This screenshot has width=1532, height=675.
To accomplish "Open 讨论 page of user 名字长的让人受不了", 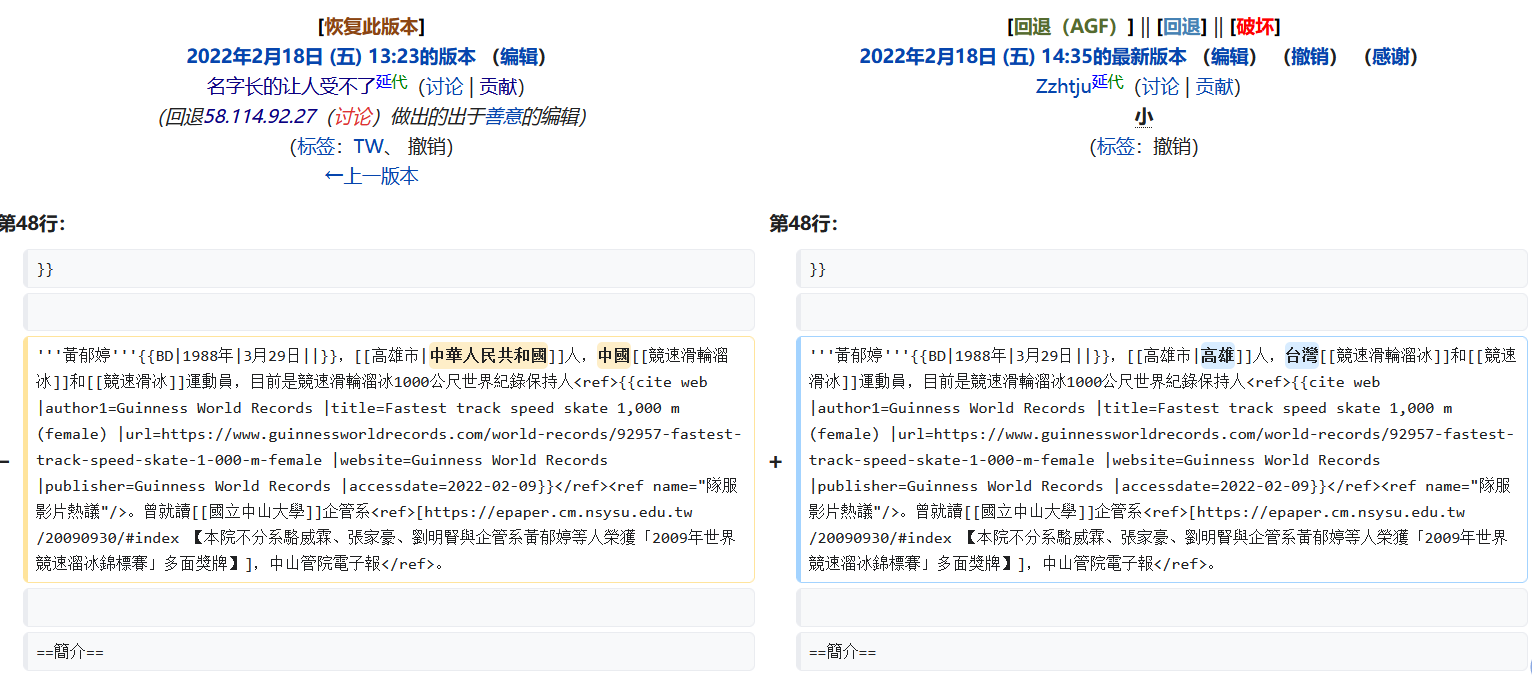I will pyautogui.click(x=445, y=86).
